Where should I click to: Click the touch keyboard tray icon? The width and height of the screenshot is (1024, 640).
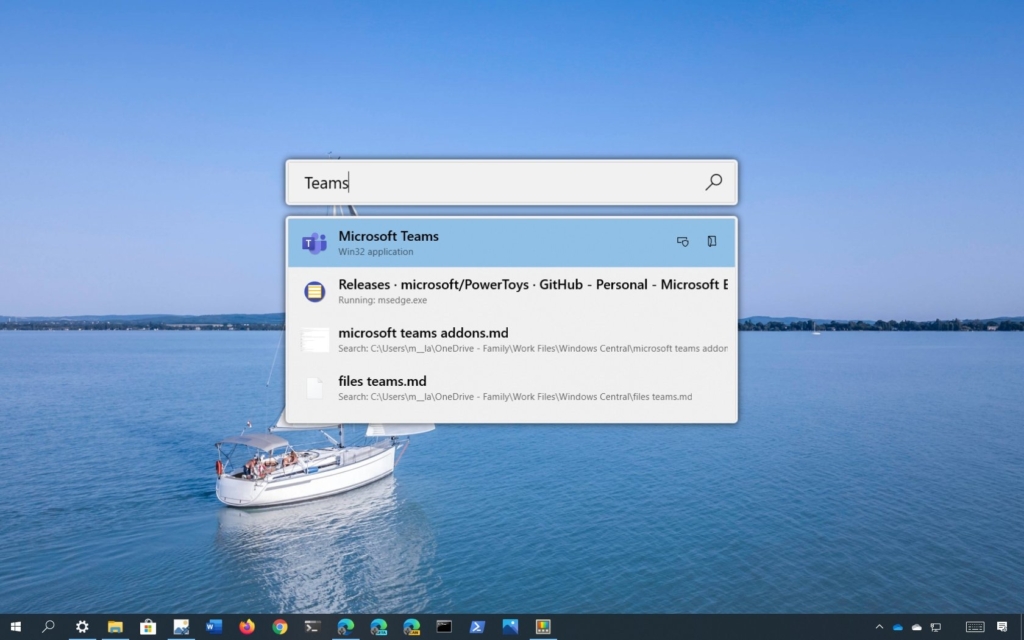pyautogui.click(x=974, y=627)
